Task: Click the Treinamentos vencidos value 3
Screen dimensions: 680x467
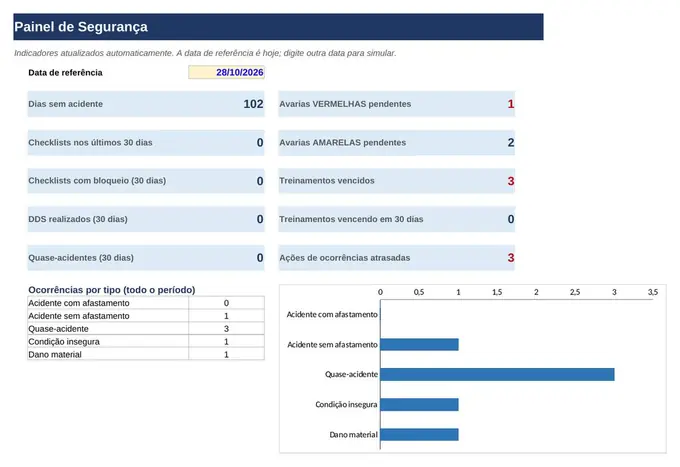Action: point(511,181)
